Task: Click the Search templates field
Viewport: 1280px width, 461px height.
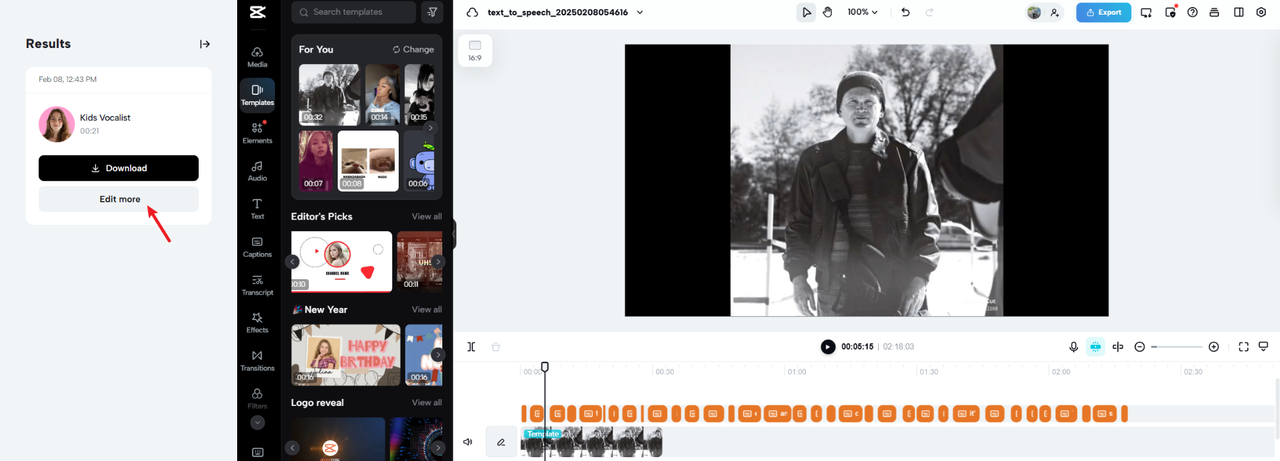Action: (354, 12)
